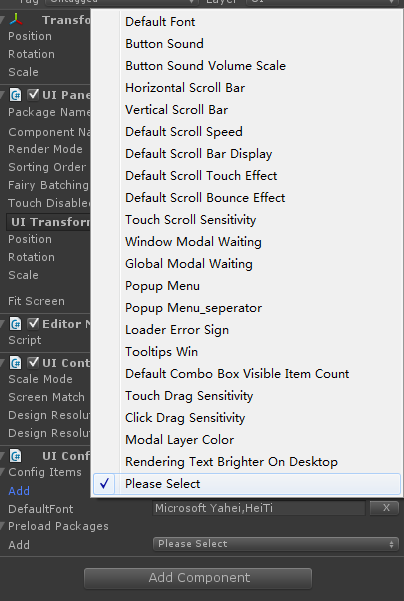Click the Add Component button
Viewport: 404px width, 601px height.
tap(198, 578)
